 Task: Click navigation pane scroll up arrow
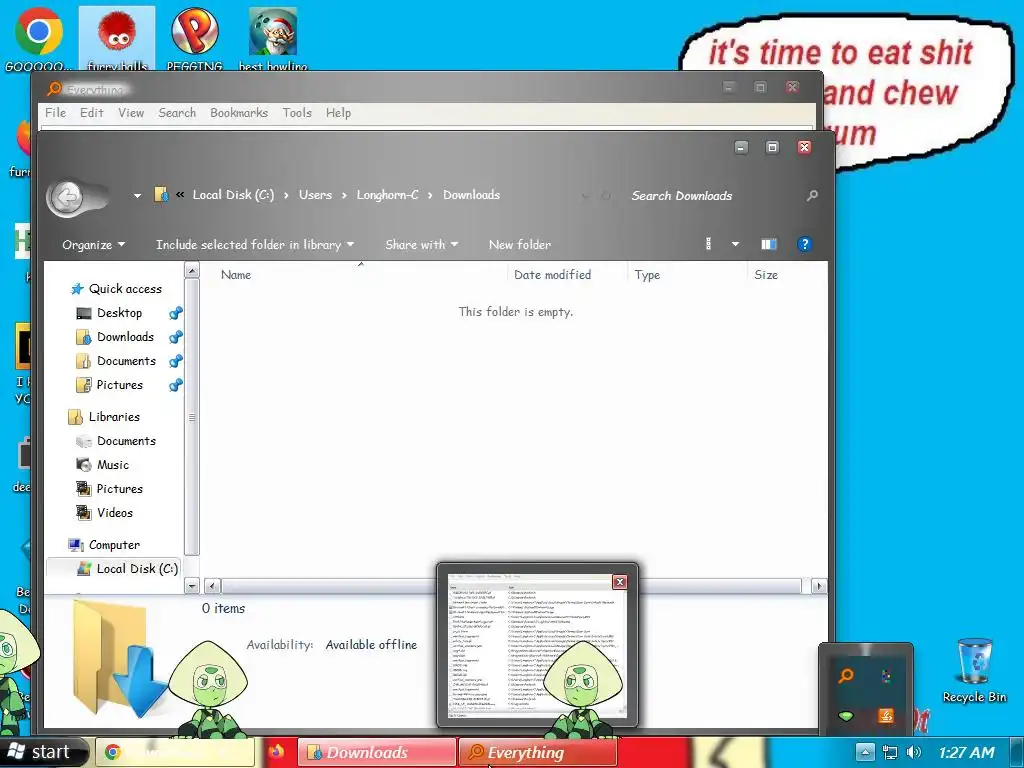(x=192, y=270)
